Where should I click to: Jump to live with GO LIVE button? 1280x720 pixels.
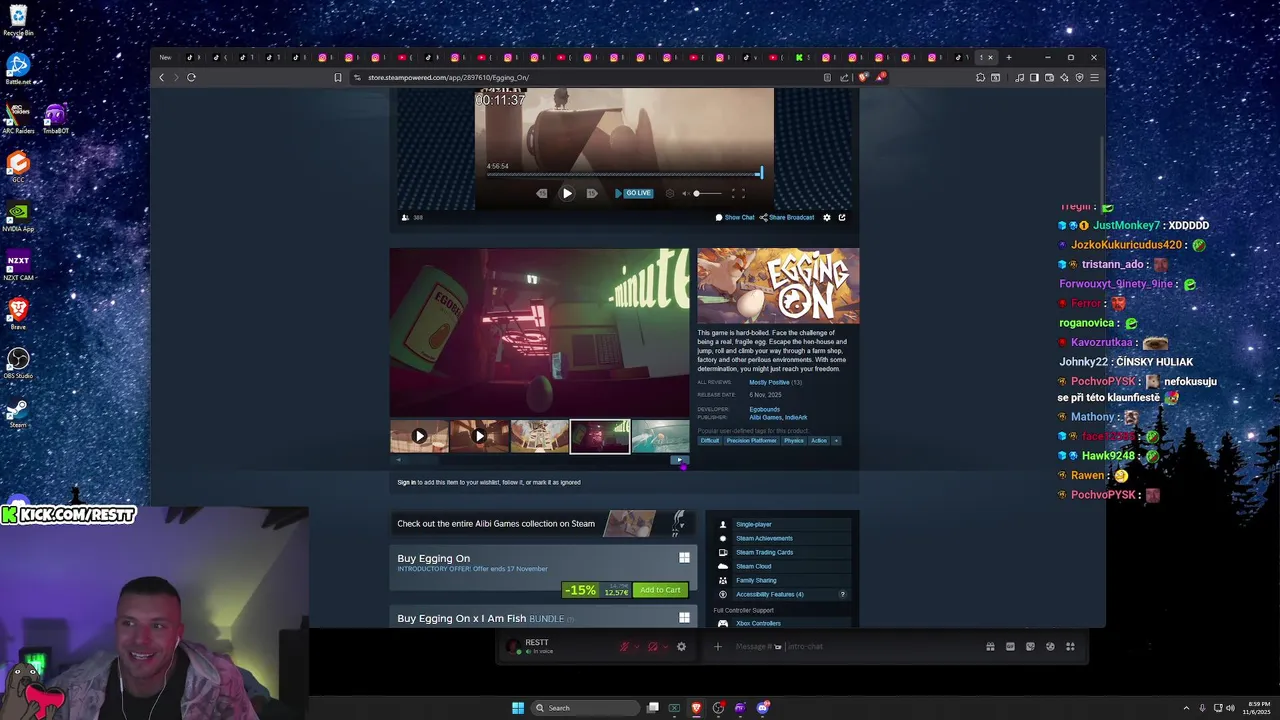(634, 193)
